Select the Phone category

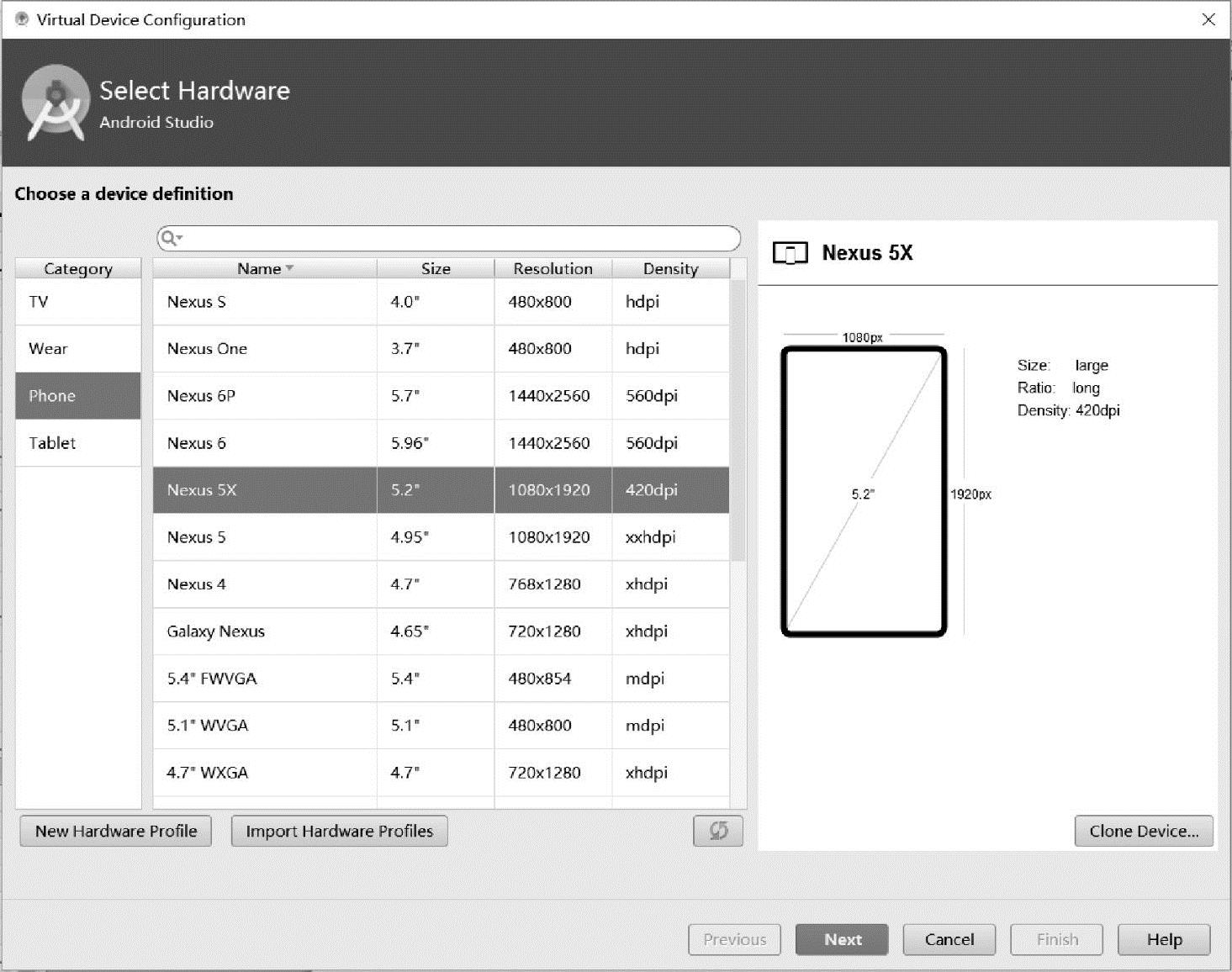coord(78,396)
